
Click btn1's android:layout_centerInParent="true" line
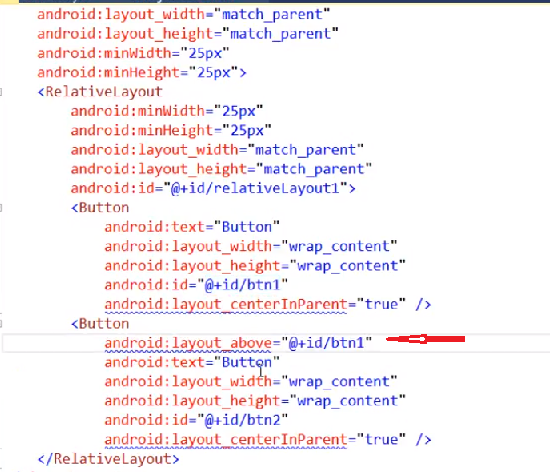268,304
